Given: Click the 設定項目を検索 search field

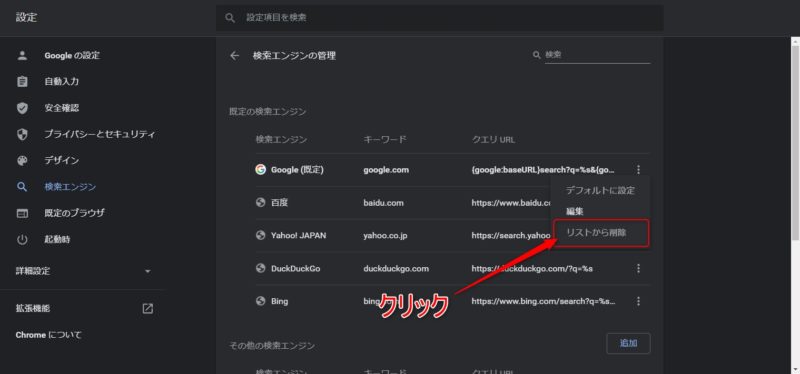Looking at the screenshot, I should [440, 18].
